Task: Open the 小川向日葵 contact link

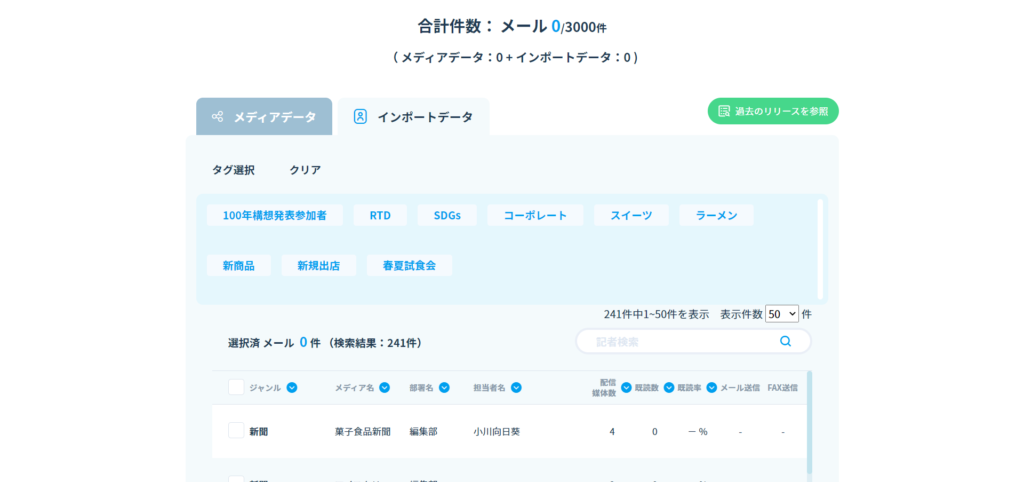Action: [x=497, y=432]
